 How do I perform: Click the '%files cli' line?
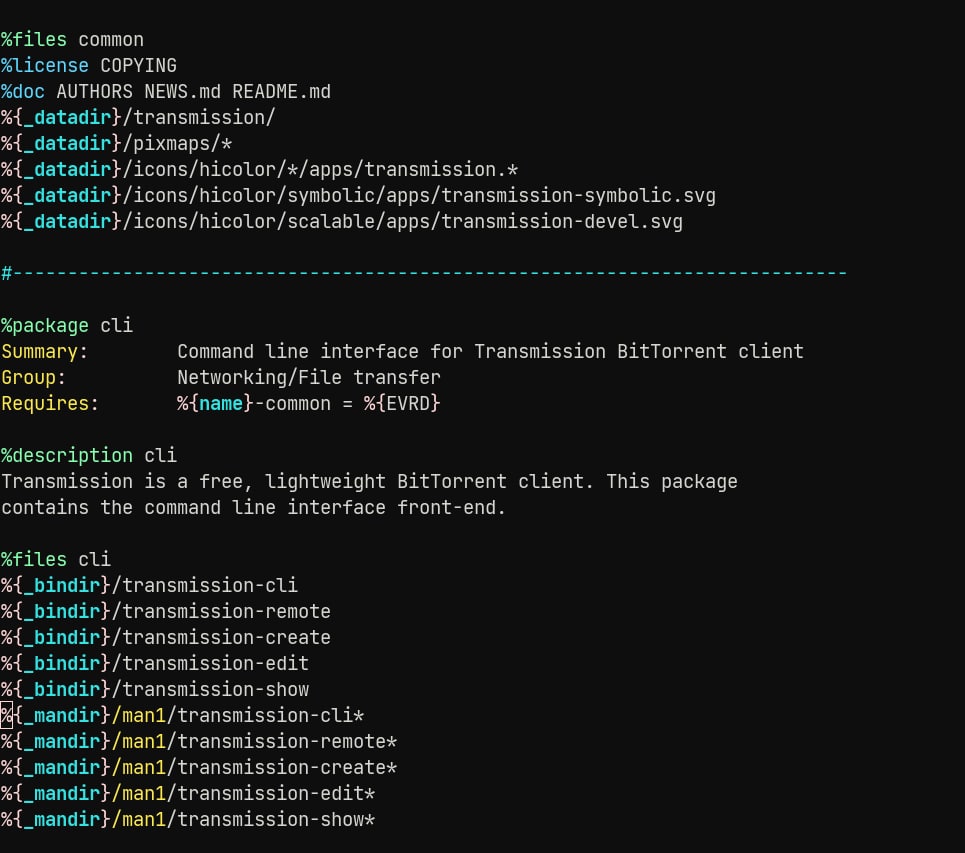56,559
